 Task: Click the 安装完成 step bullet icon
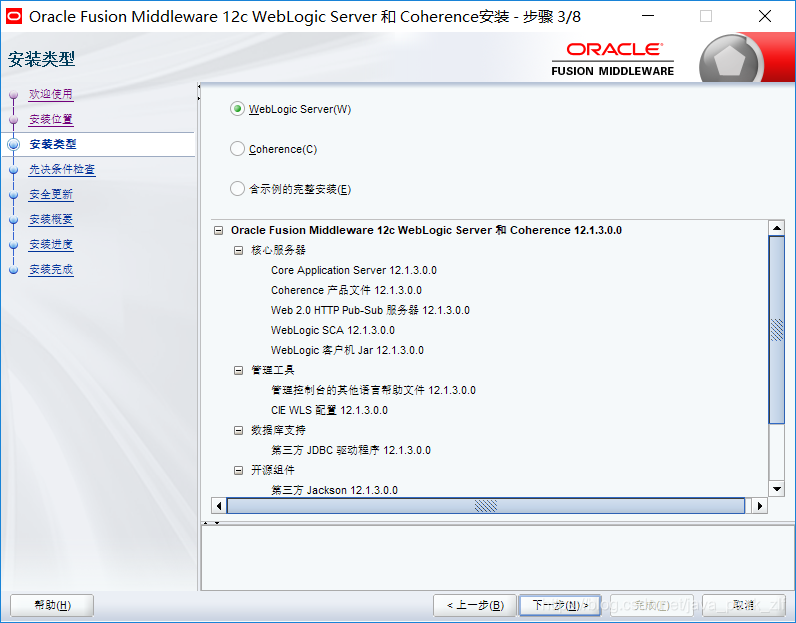click(x=14, y=270)
